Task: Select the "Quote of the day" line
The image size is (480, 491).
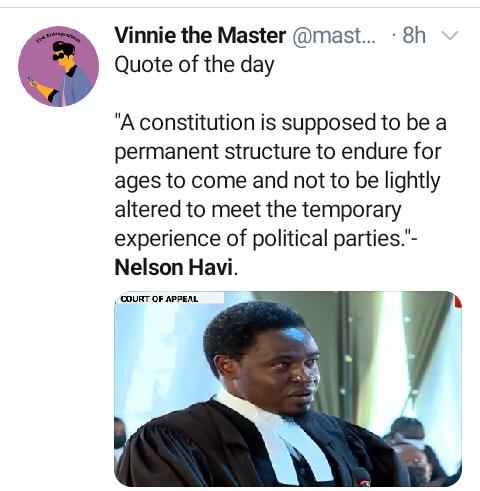Action: coord(194,65)
